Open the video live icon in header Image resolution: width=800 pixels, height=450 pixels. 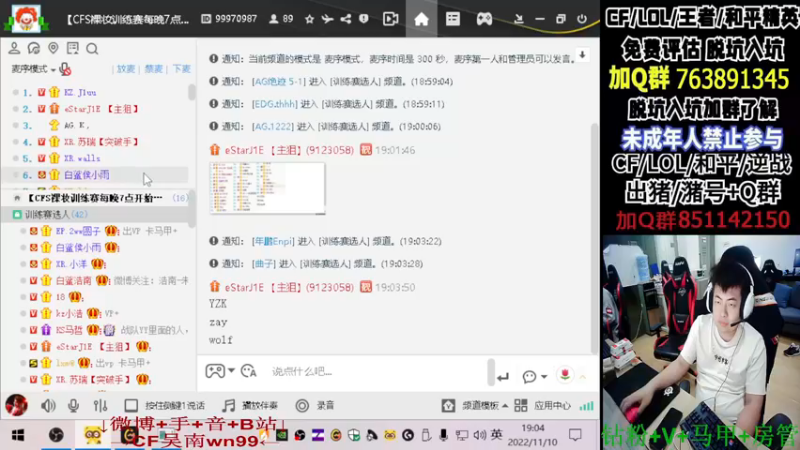click(391, 19)
